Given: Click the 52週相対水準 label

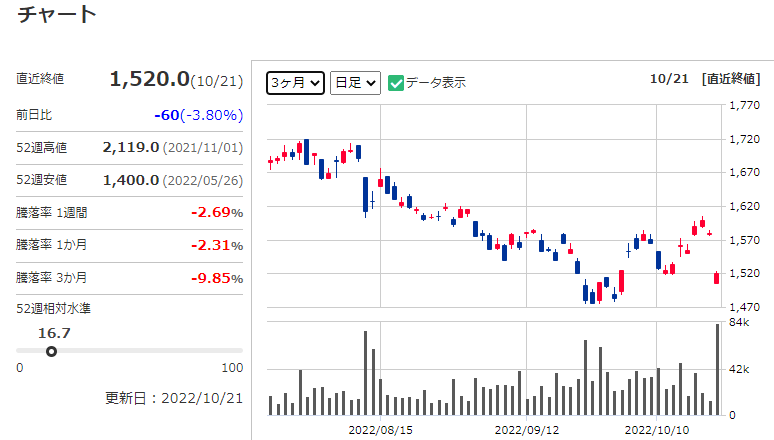Looking at the screenshot, I should point(53,309).
